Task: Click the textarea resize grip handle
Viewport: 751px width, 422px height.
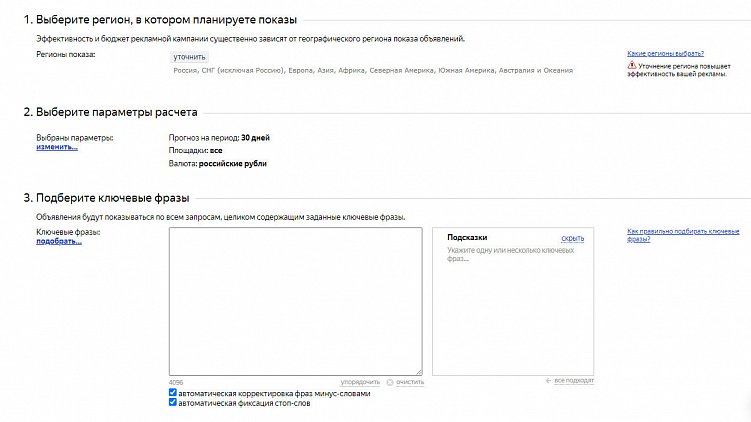Action: pos(419,372)
